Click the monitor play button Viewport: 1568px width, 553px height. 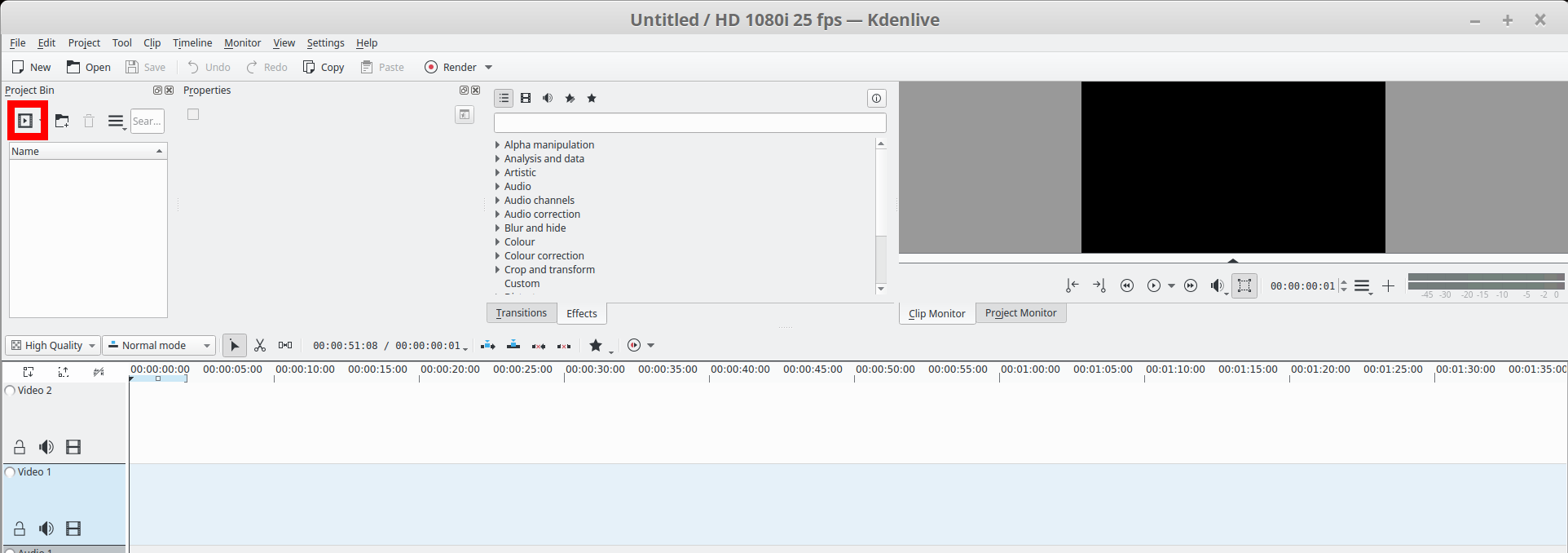tap(1154, 285)
